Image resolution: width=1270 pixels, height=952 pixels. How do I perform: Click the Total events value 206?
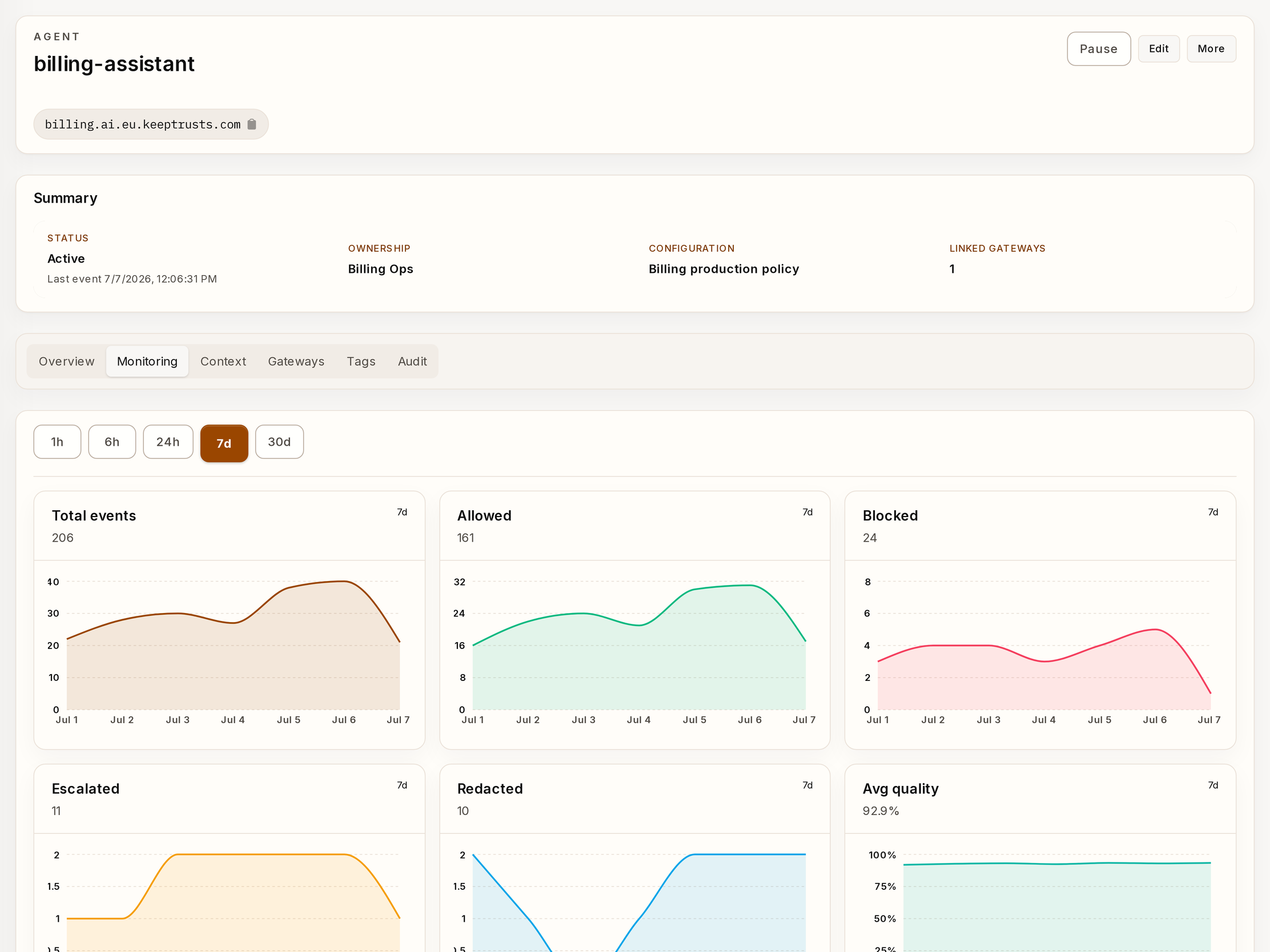63,538
